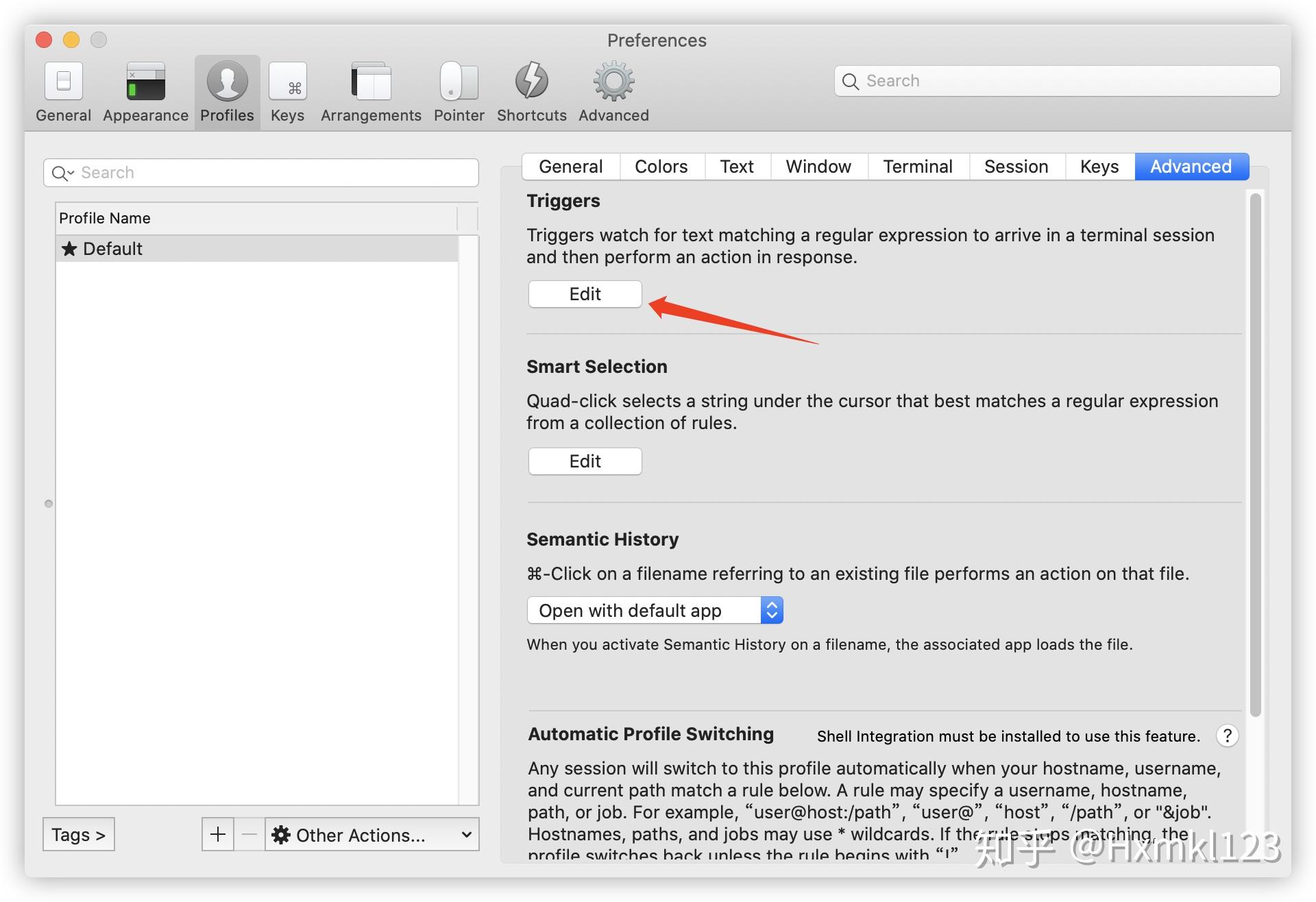The image size is (1316, 902).
Task: Open the Shortcuts lightning icon
Action: [x=531, y=82]
